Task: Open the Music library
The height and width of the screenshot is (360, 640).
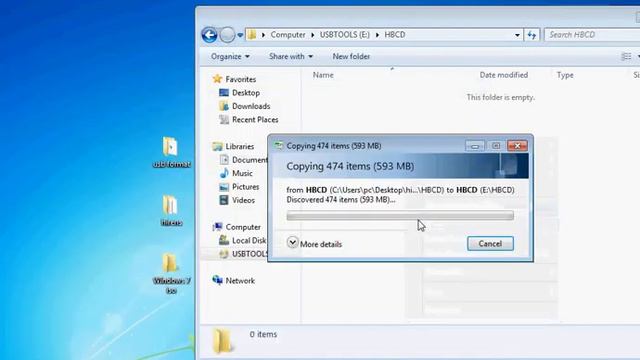Action: point(242,173)
